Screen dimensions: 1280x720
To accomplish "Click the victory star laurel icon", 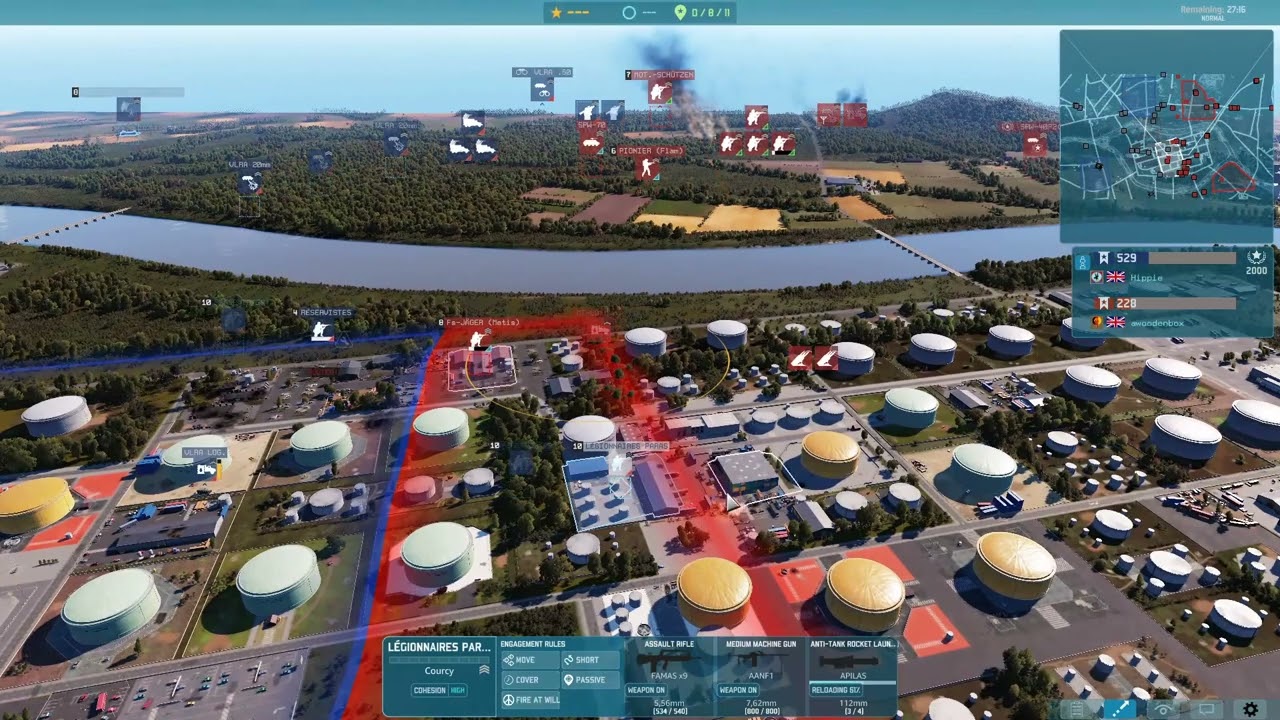I will [x=1256, y=257].
